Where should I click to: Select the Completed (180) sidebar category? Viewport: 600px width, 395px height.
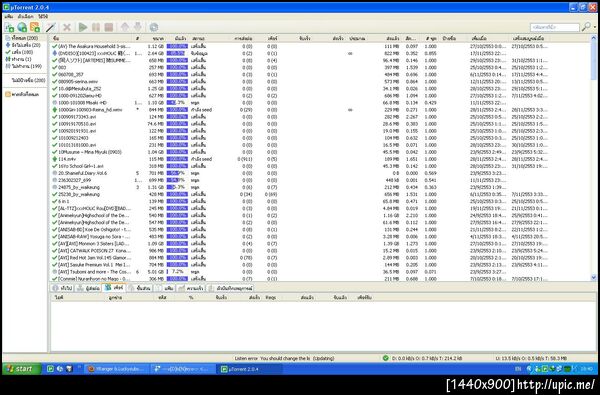click(19, 52)
